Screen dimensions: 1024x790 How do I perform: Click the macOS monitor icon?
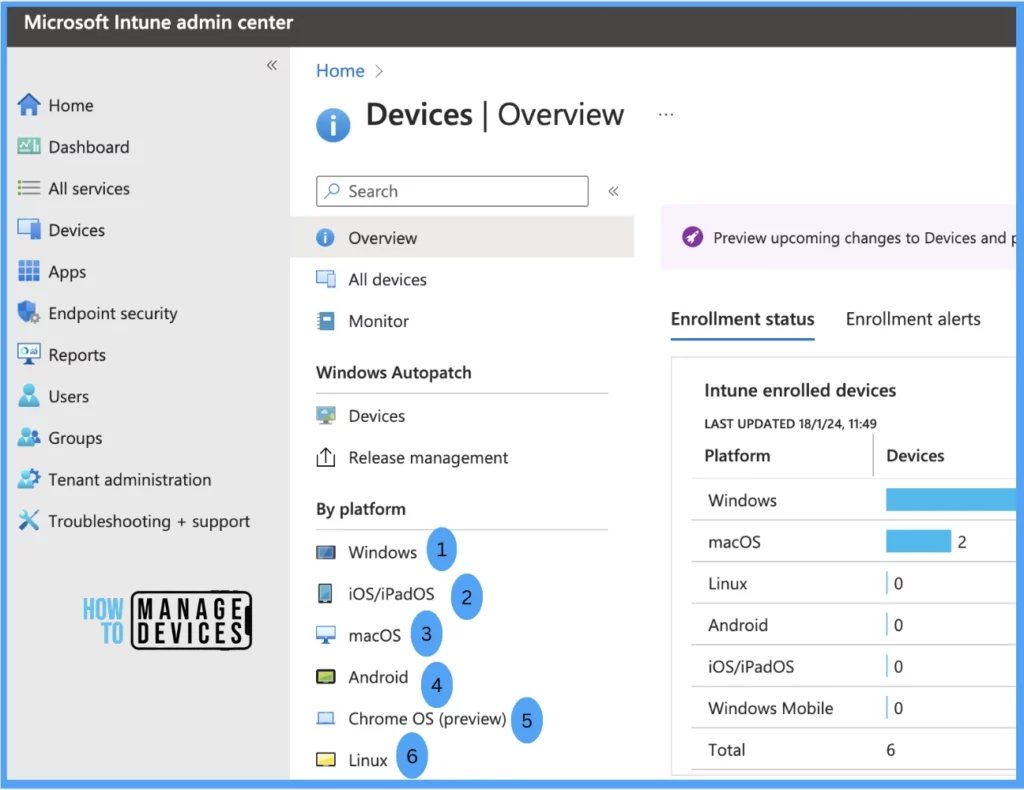click(x=325, y=635)
